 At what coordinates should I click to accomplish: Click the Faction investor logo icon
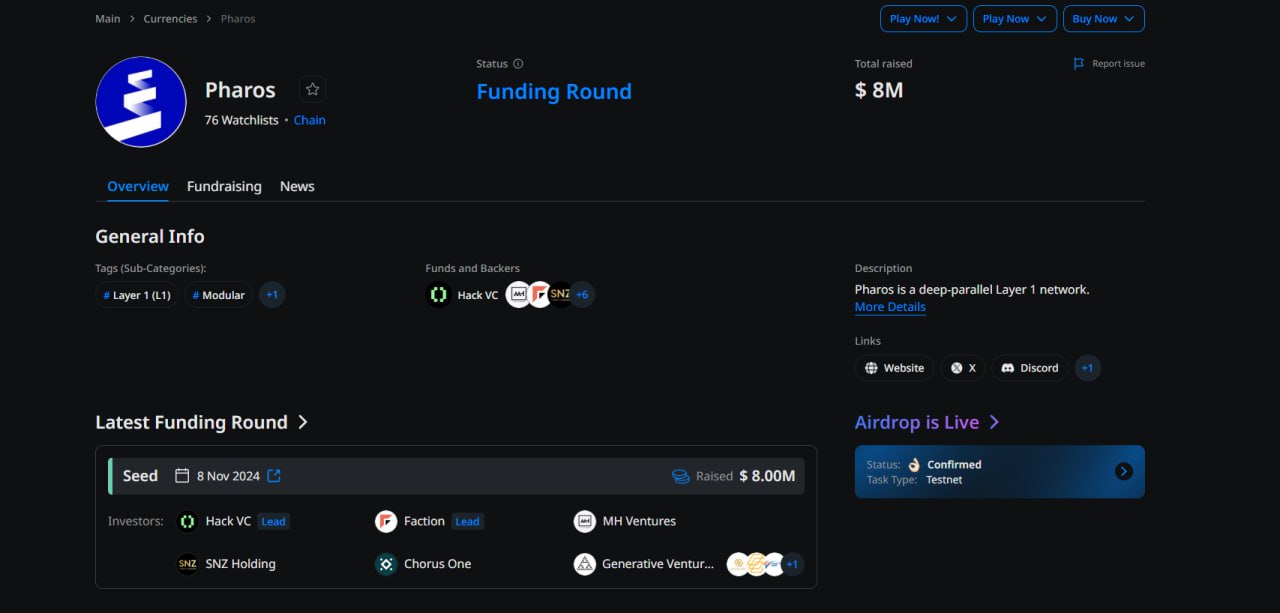[x=386, y=521]
